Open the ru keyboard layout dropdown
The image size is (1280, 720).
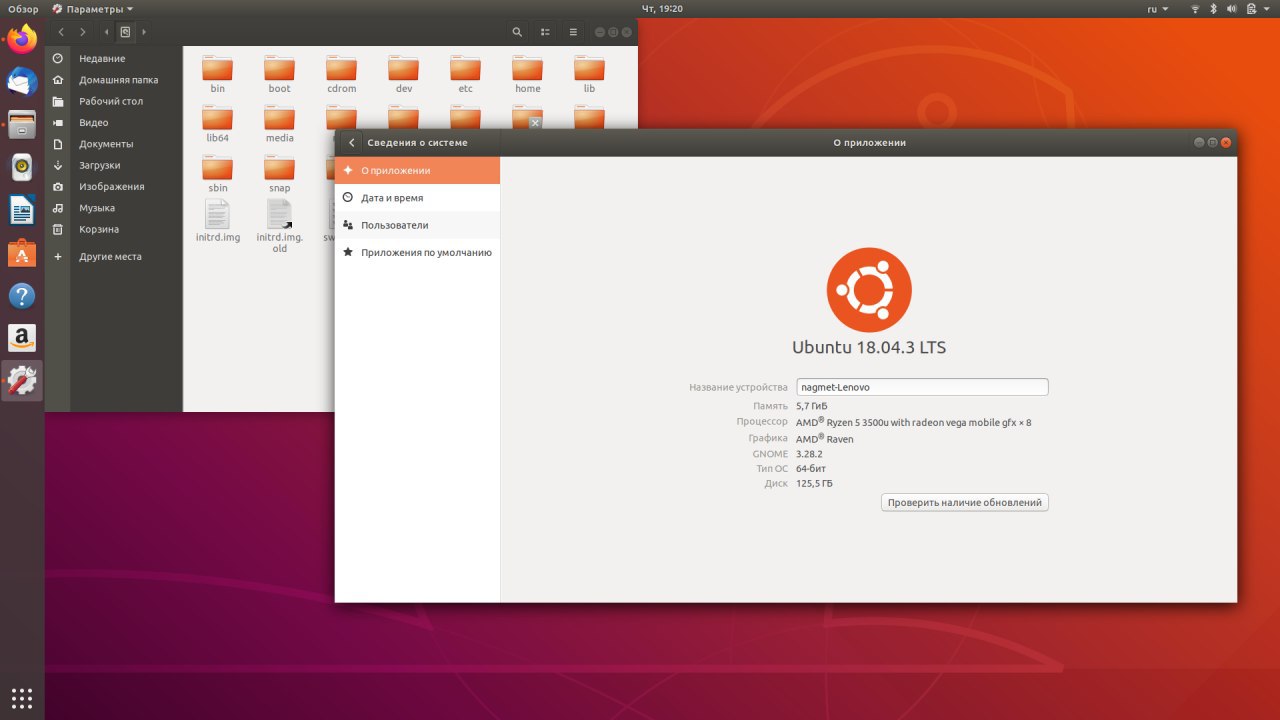point(1158,8)
